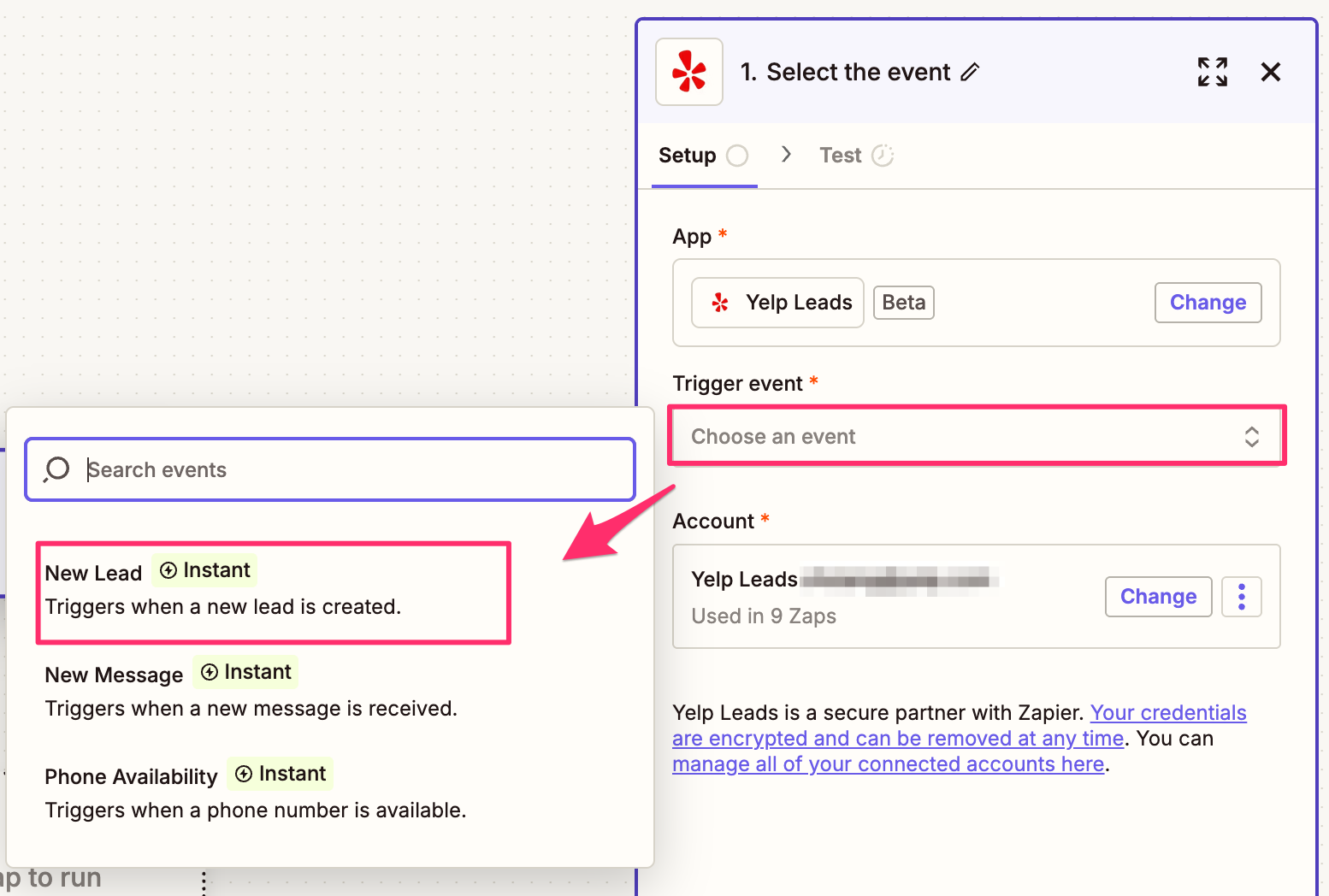The width and height of the screenshot is (1329, 896).
Task: Open the Choose an event dropdown
Action: [977, 436]
